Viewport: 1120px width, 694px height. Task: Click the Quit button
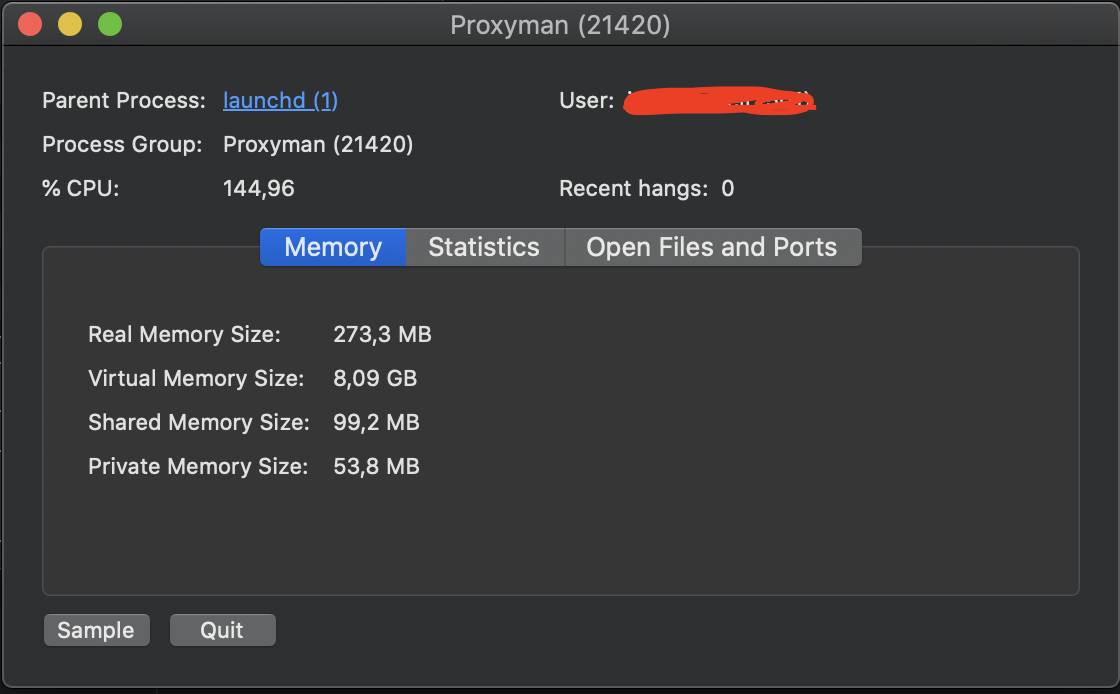pos(222,630)
